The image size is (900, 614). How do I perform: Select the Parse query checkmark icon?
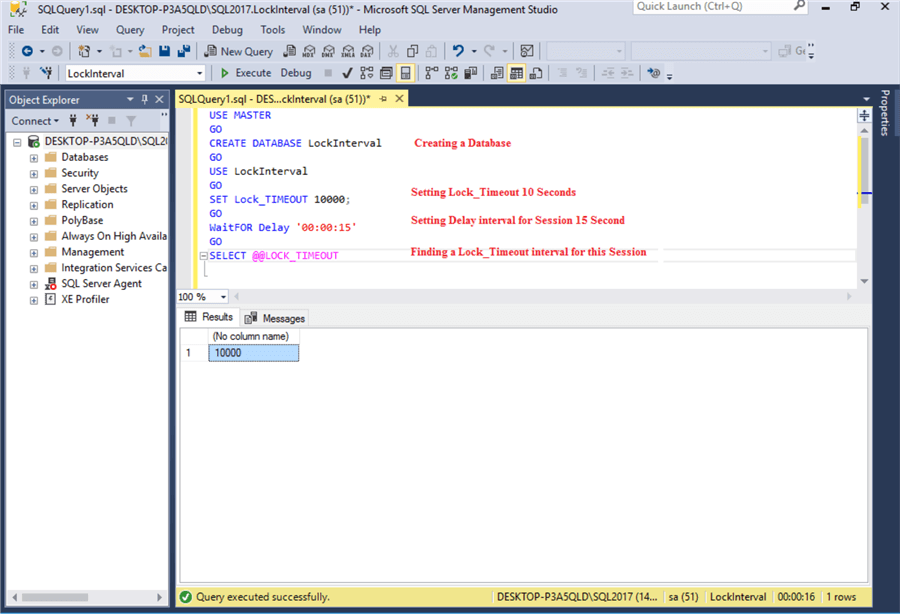347,73
